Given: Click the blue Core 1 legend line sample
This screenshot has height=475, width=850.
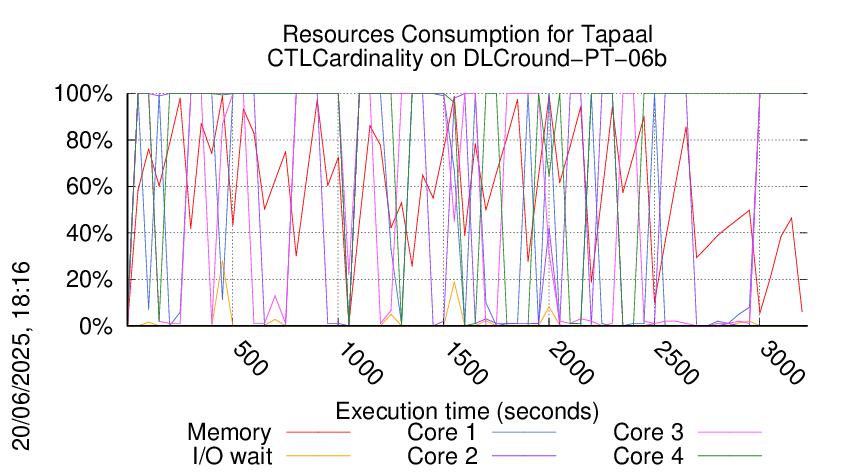Looking at the screenshot, I should (524, 433).
